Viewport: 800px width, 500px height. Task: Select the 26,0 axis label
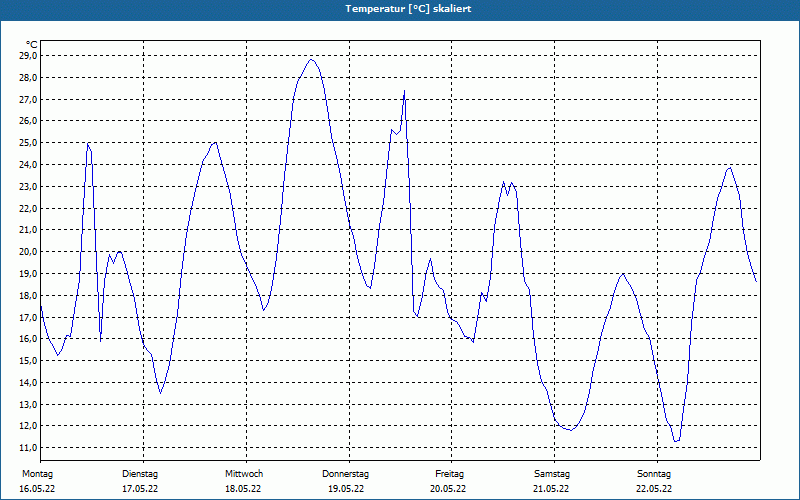click(28, 121)
